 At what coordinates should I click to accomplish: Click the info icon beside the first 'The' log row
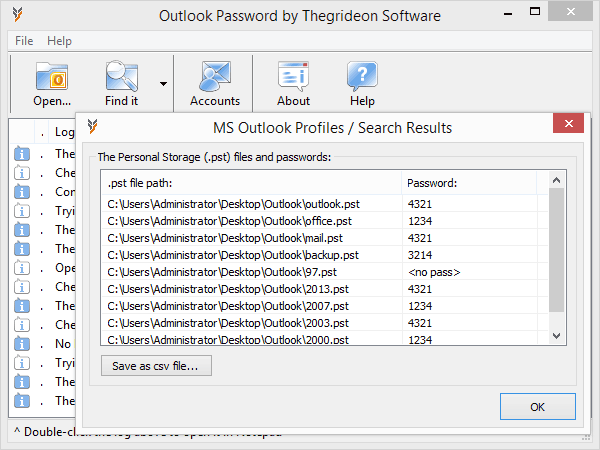(22, 154)
